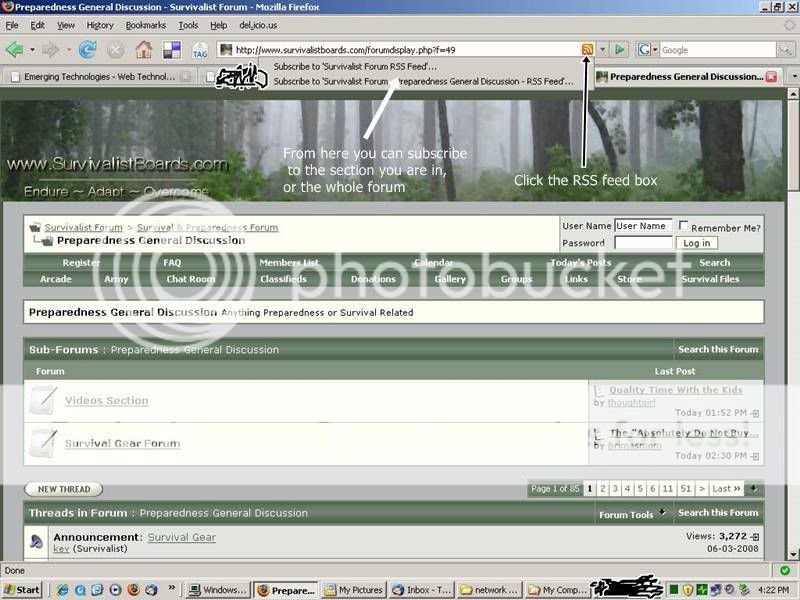Open the Forward history dropdown arrow

coord(68,50)
